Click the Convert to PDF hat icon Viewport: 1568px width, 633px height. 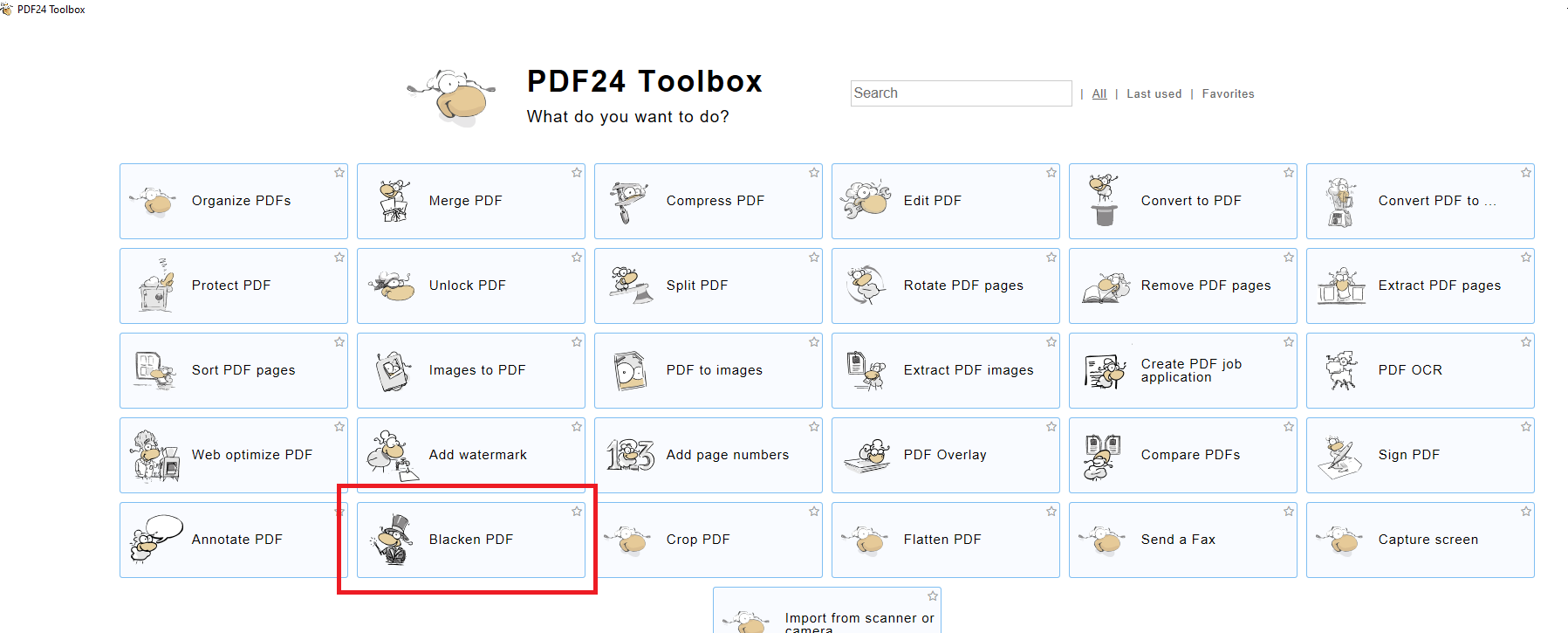point(1103,200)
